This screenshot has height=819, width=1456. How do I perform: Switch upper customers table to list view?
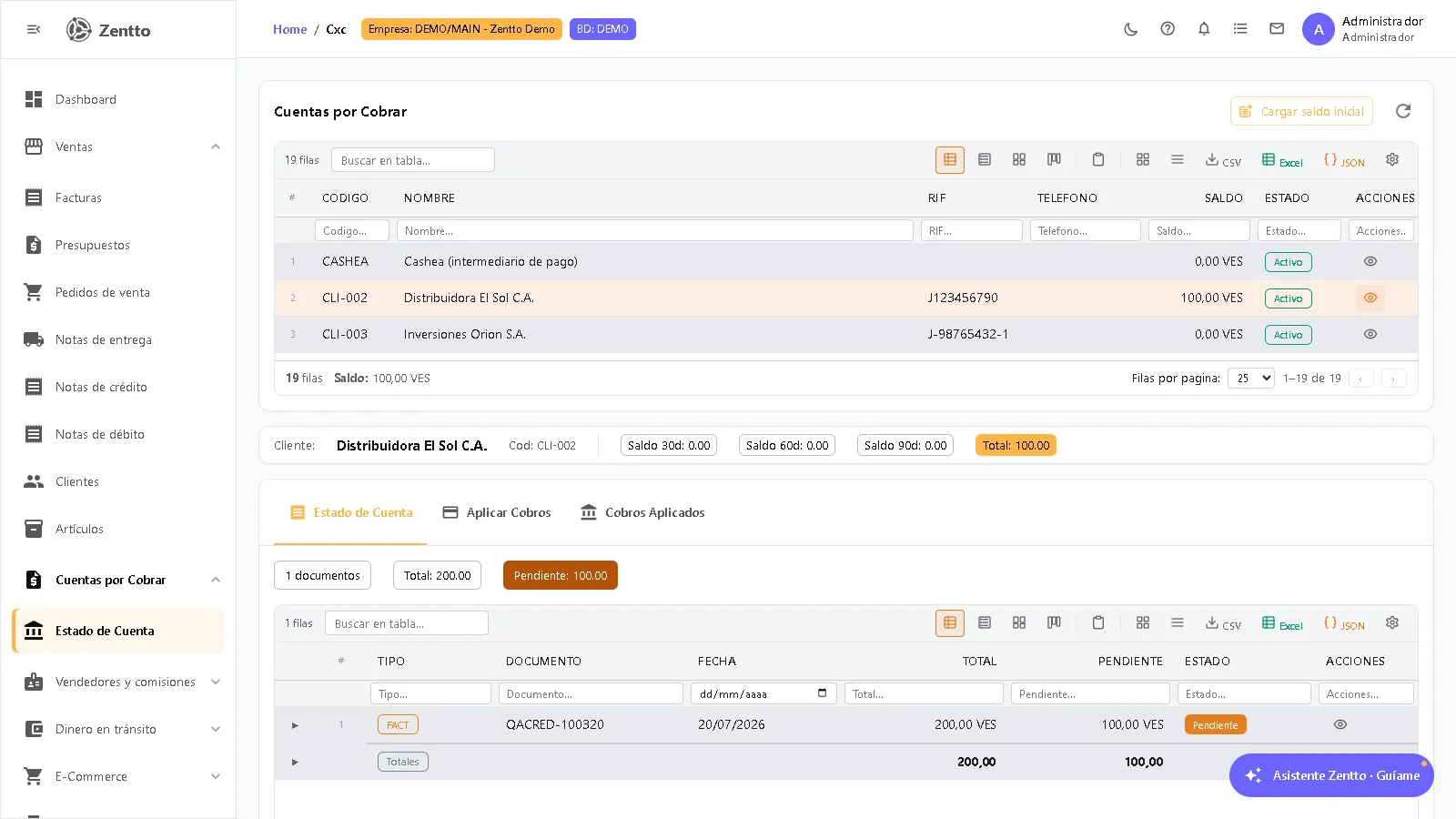[985, 160]
